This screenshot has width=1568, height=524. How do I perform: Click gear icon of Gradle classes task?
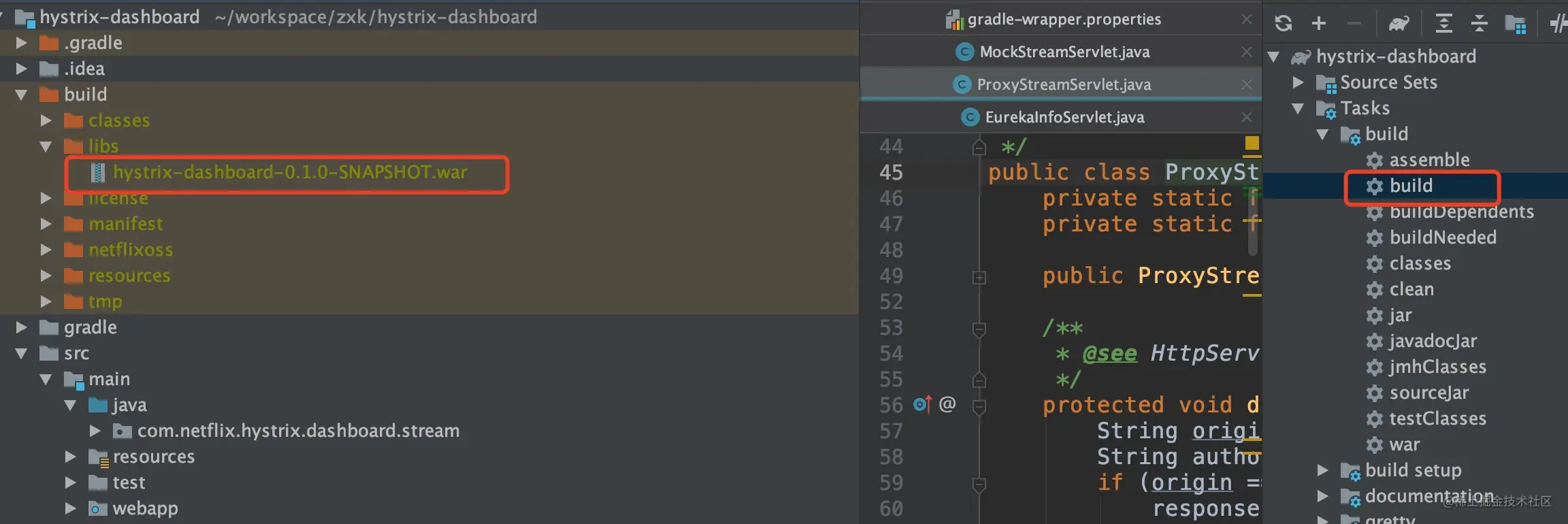[1375, 264]
